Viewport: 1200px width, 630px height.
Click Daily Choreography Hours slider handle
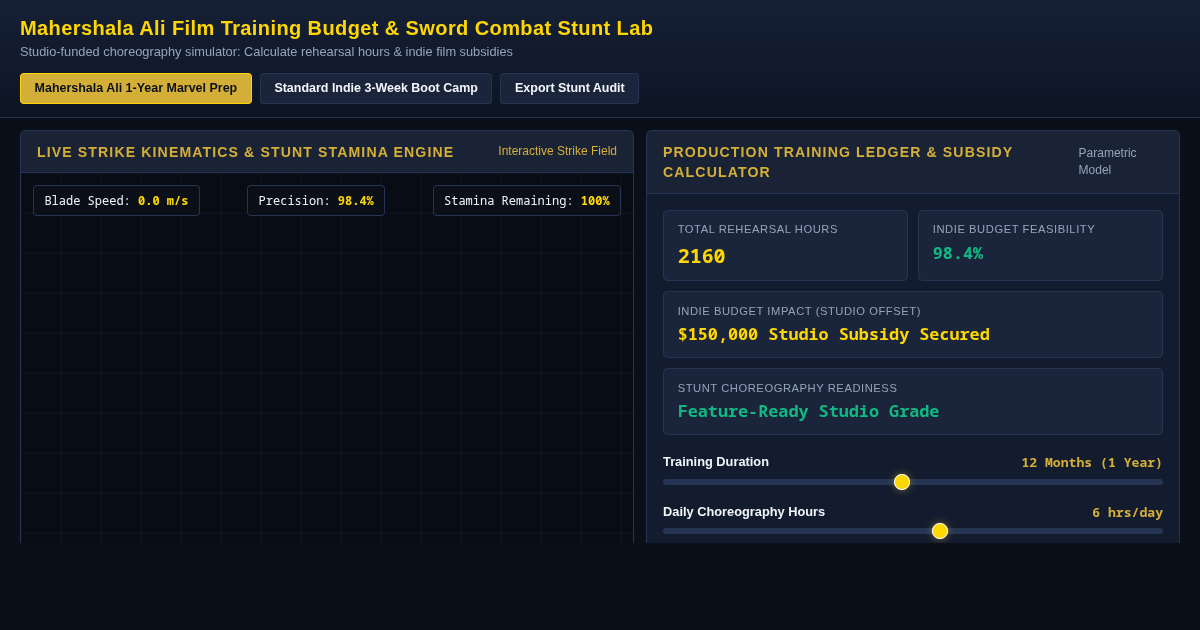click(940, 531)
